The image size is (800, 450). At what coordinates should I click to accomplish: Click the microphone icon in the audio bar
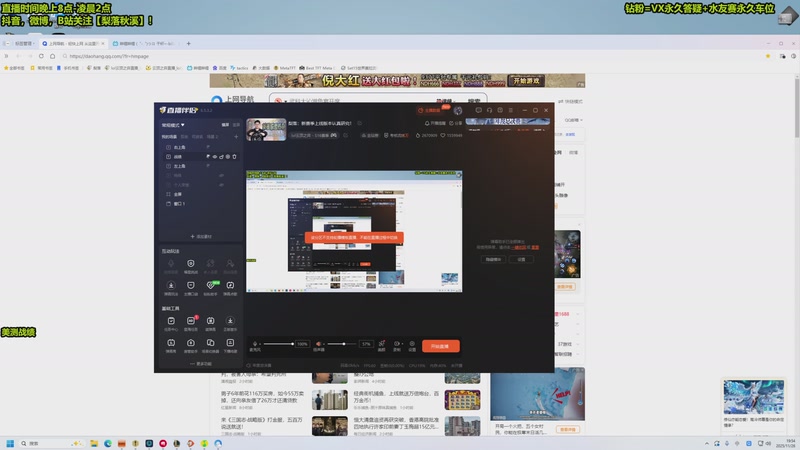pos(255,343)
